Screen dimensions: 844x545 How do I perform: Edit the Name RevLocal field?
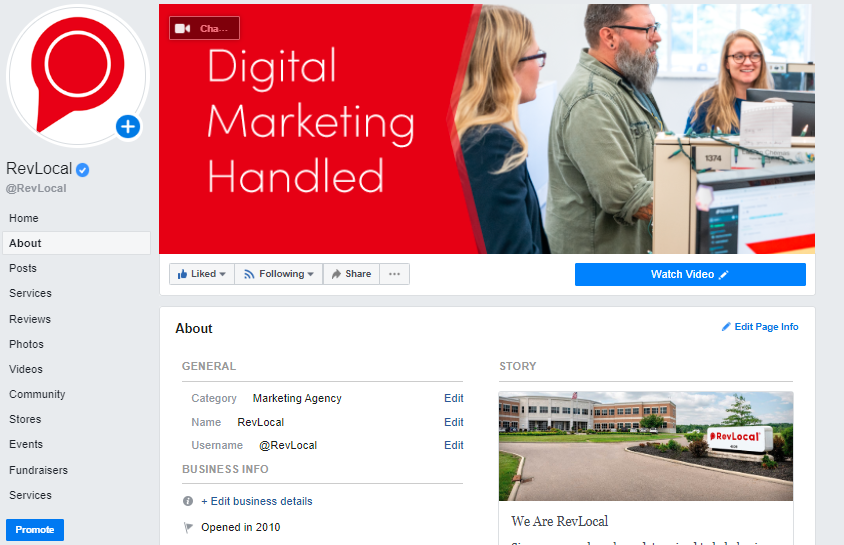454,422
